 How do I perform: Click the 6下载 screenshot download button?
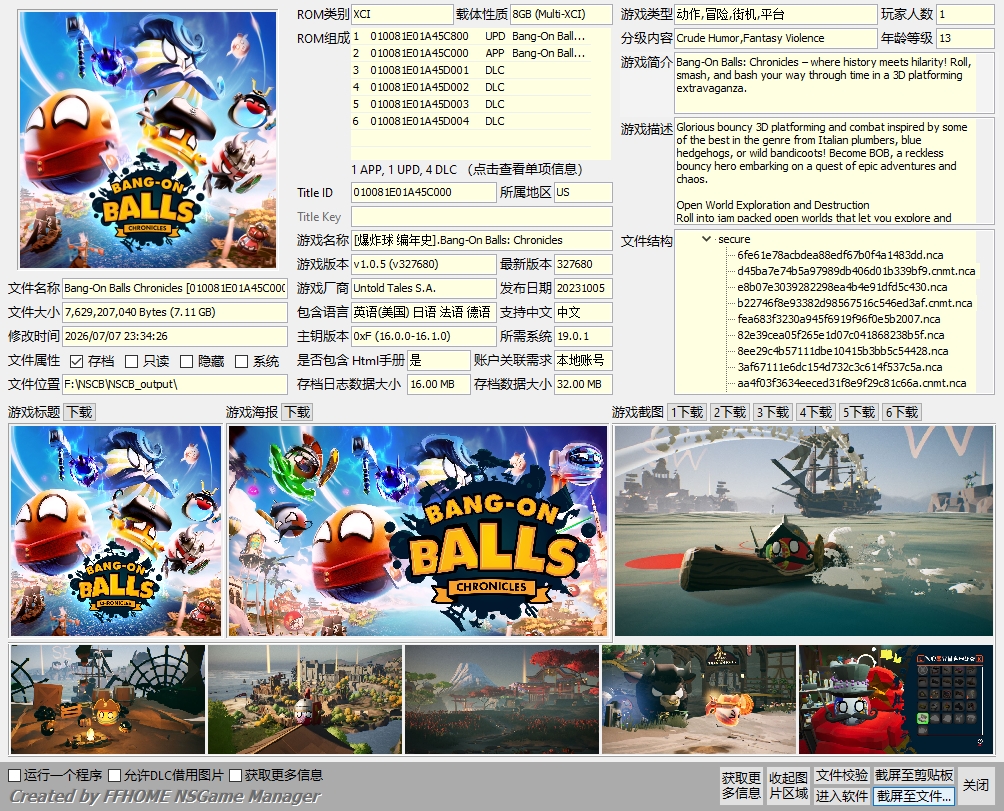pos(902,412)
